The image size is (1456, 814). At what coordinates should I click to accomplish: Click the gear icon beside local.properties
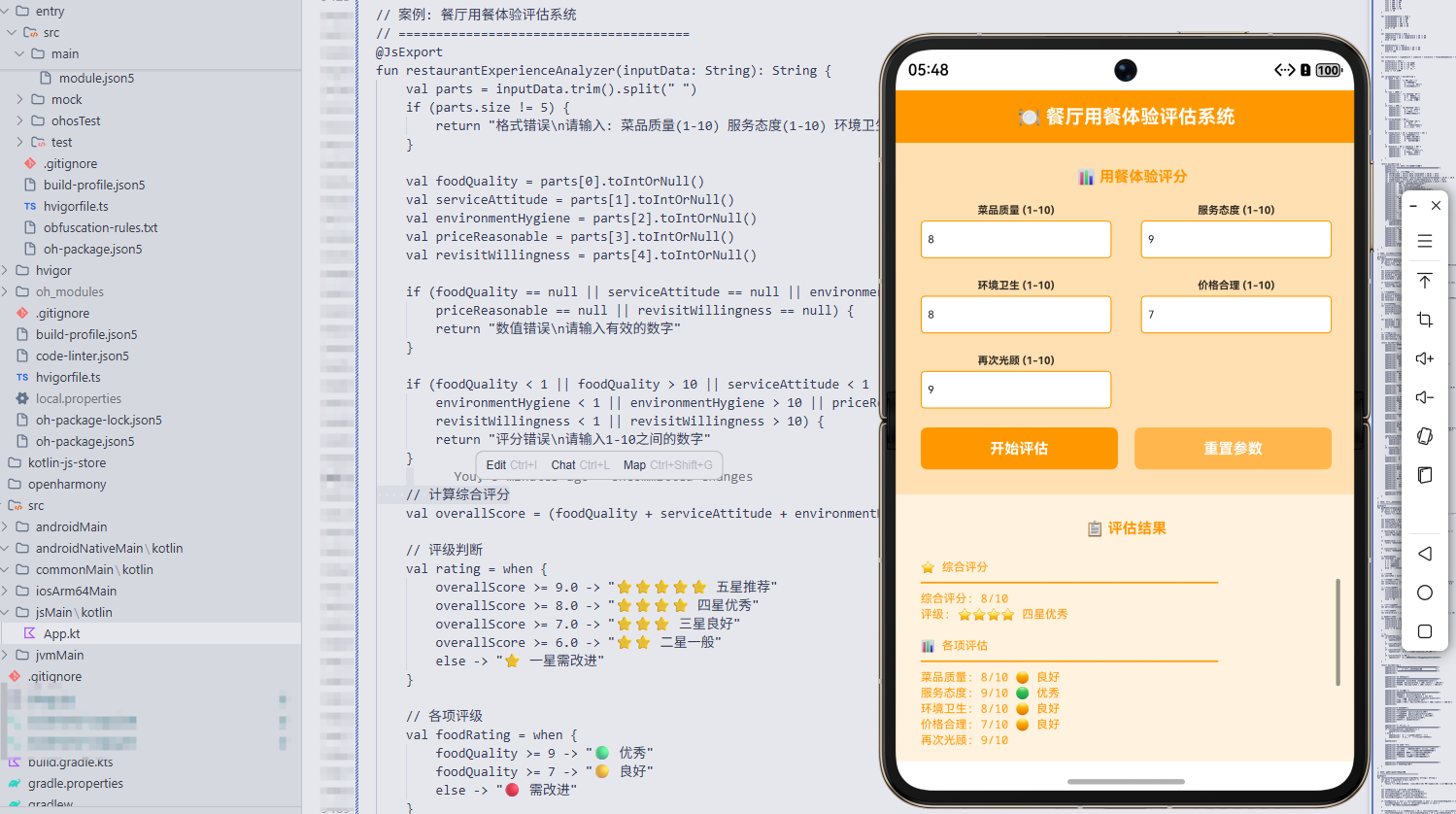click(x=22, y=398)
